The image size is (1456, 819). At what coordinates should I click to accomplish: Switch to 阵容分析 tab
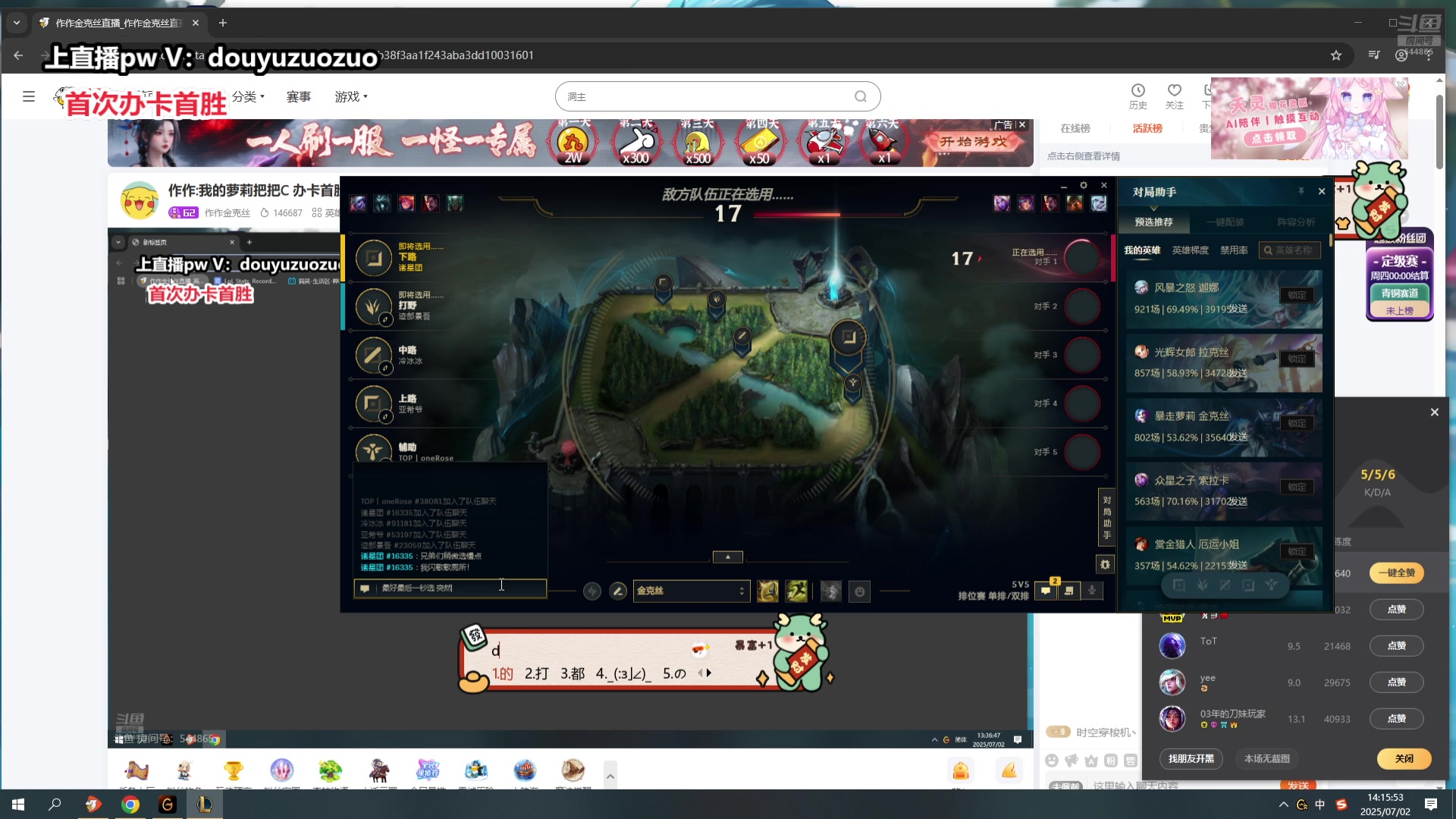pos(1296,222)
